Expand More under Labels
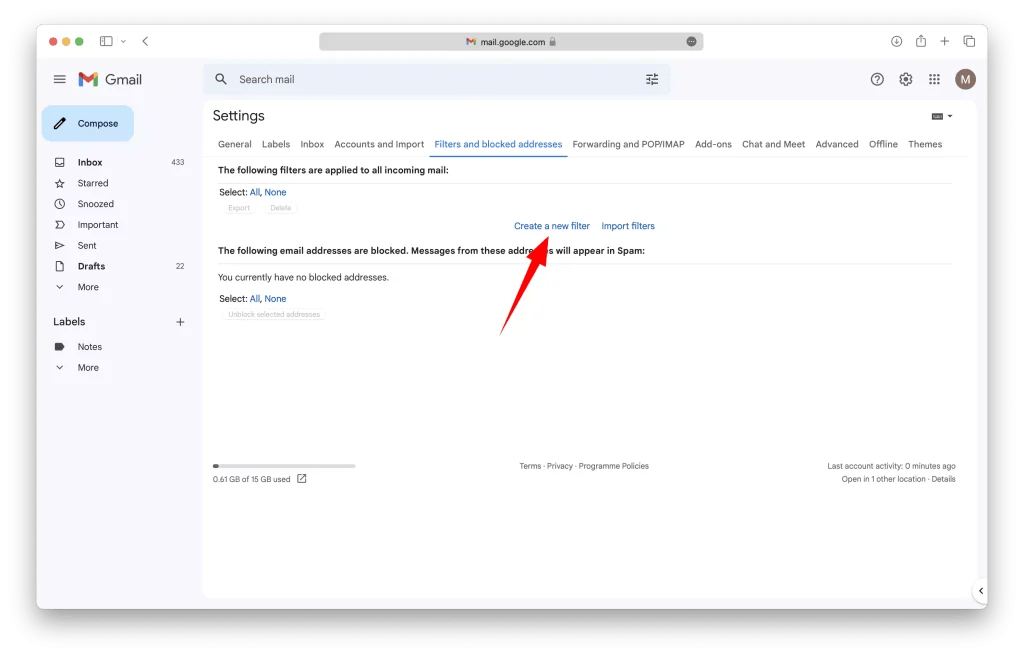 [x=88, y=367]
